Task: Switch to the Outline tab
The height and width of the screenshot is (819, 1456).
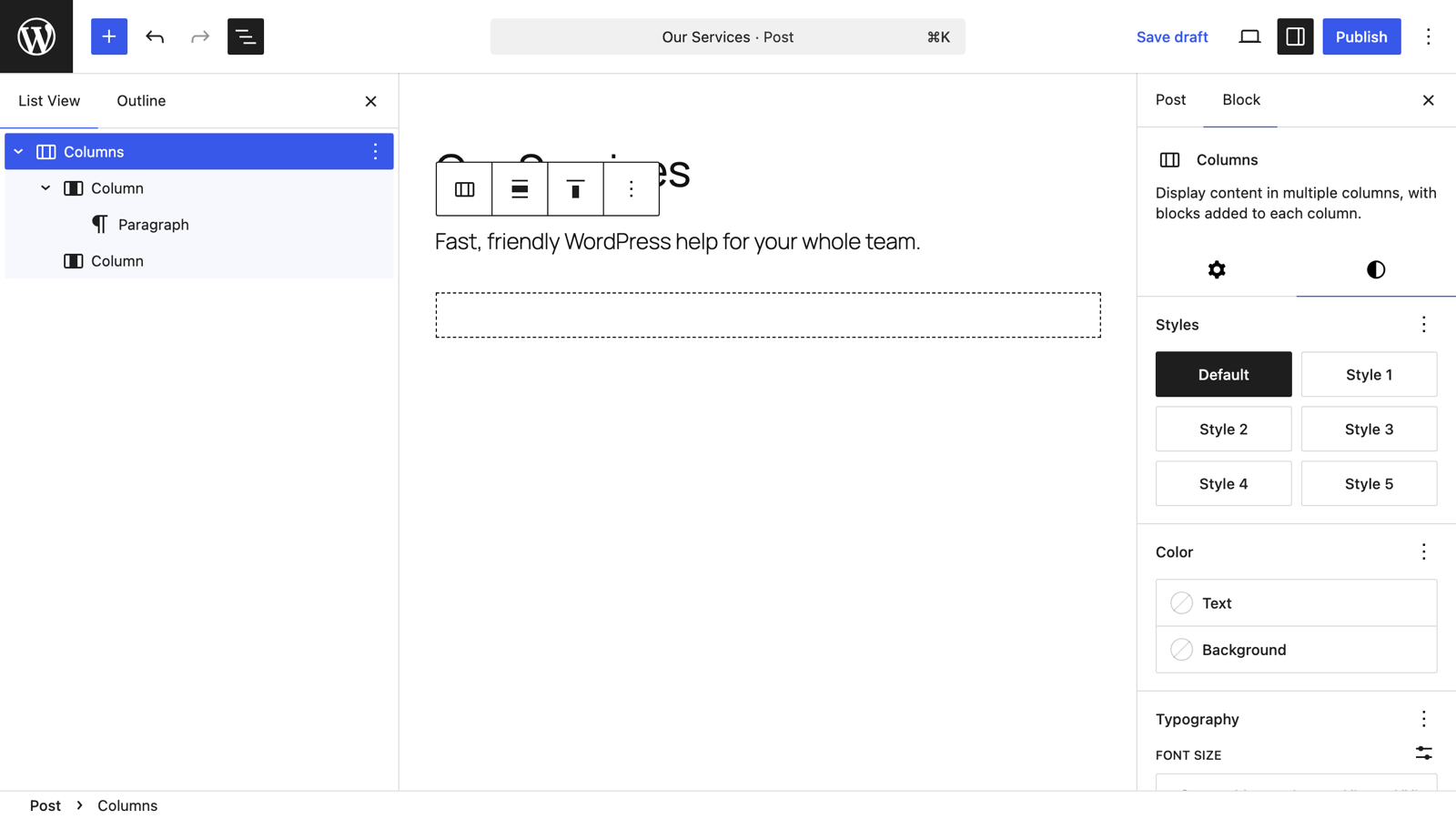Action: (x=141, y=101)
